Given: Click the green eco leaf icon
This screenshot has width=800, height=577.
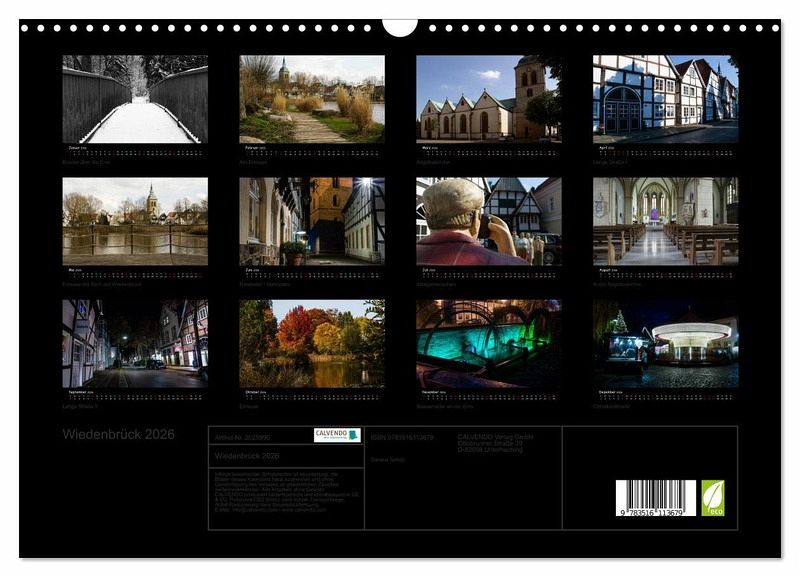Looking at the screenshot, I should coord(713,498).
